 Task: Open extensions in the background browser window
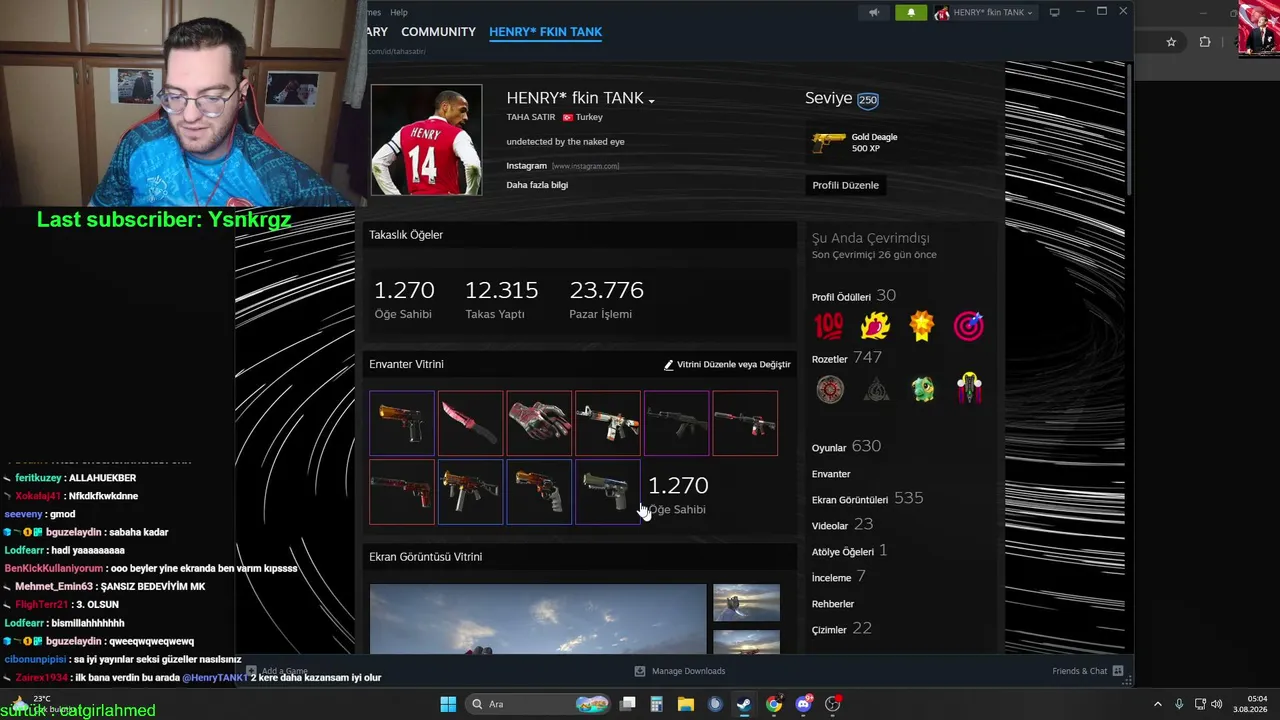(x=1204, y=42)
